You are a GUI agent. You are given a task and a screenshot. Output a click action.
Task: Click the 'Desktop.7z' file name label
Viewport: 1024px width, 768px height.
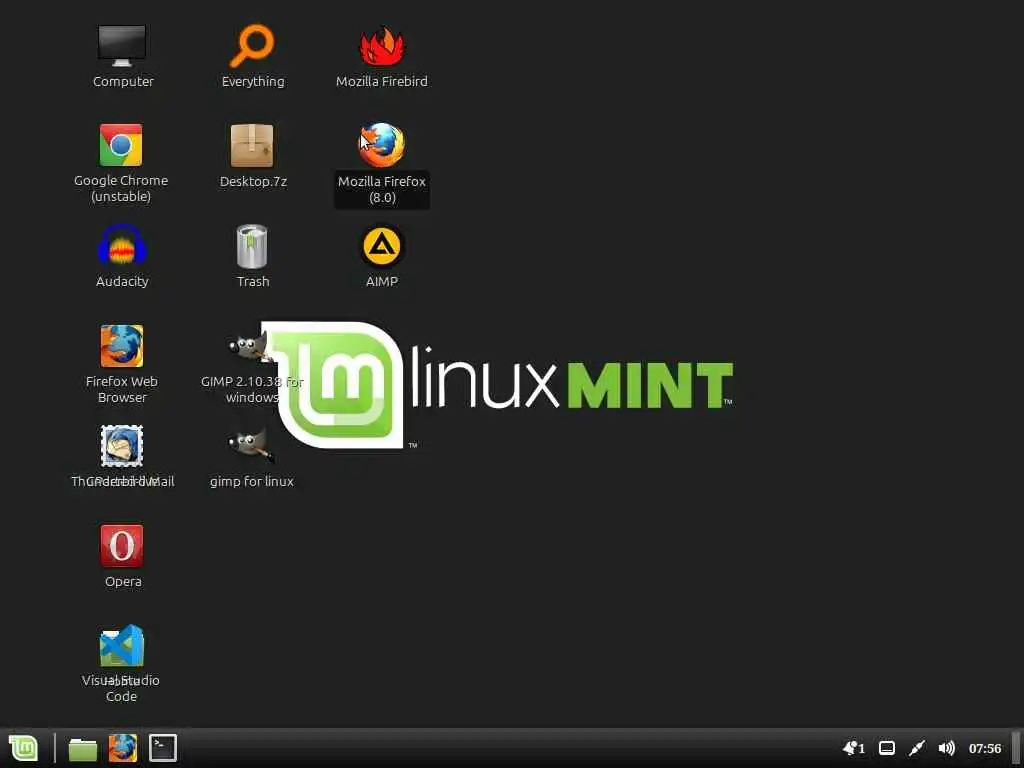(253, 182)
